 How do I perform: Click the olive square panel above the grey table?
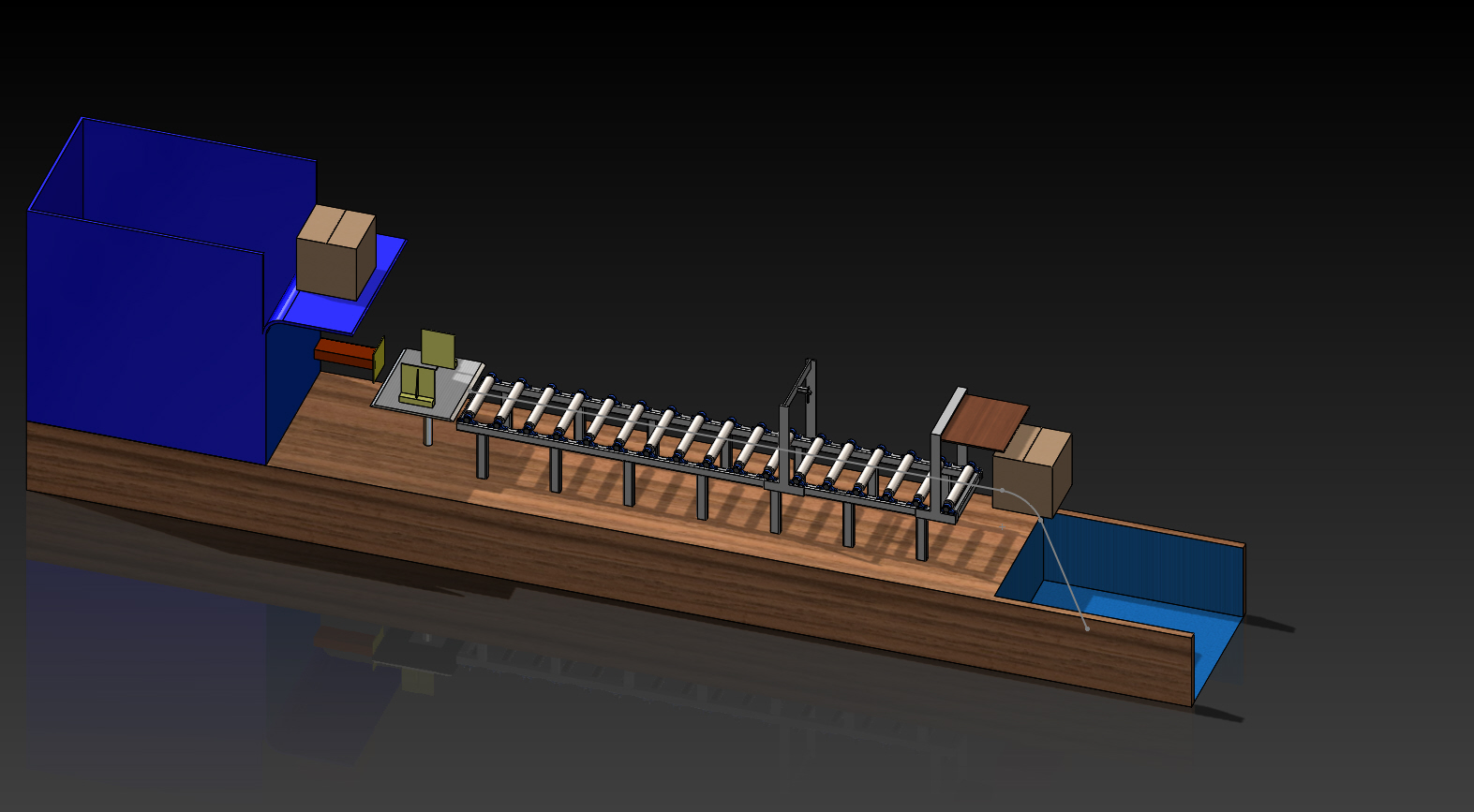(x=438, y=347)
